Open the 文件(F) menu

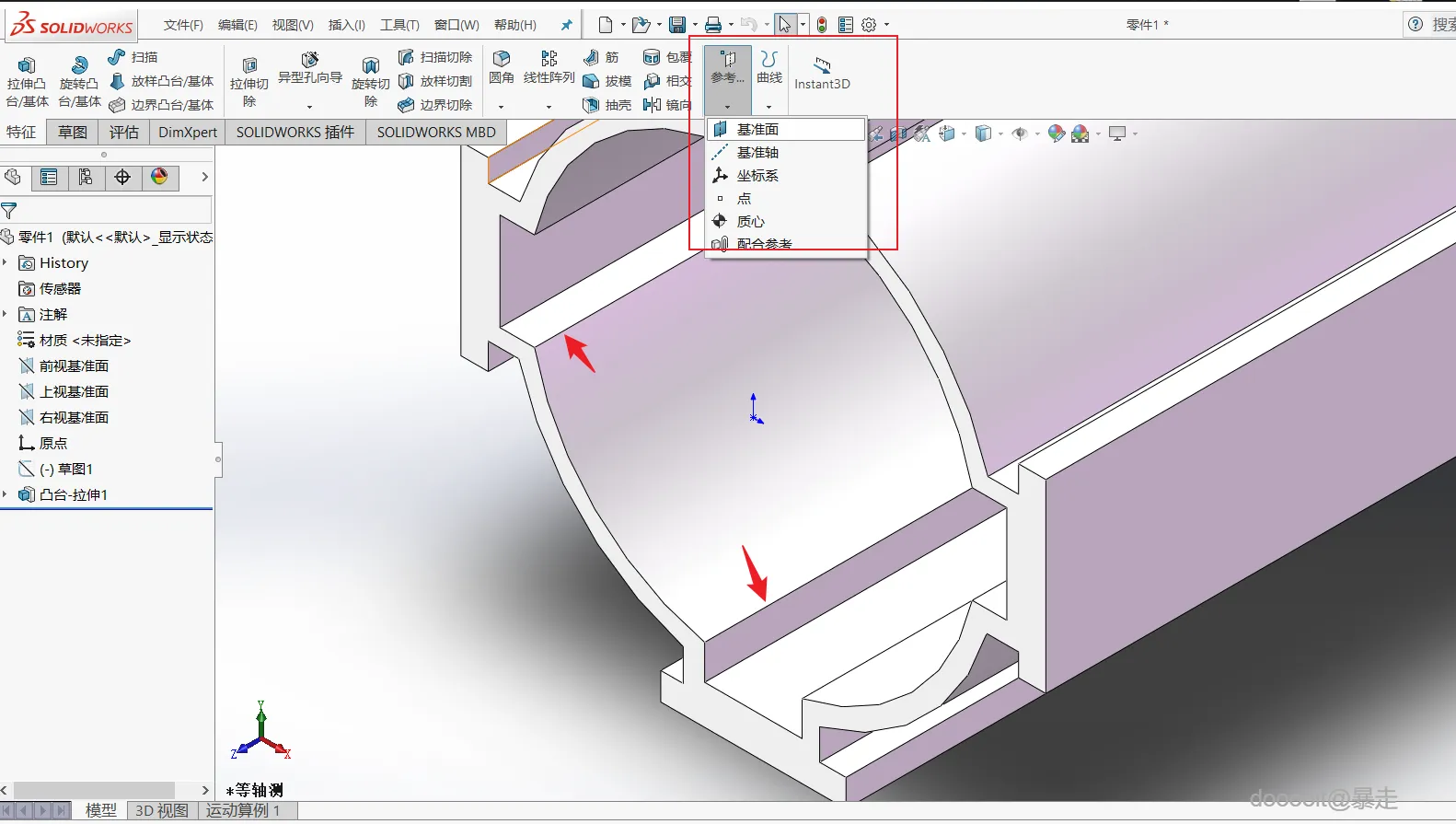tap(183, 25)
